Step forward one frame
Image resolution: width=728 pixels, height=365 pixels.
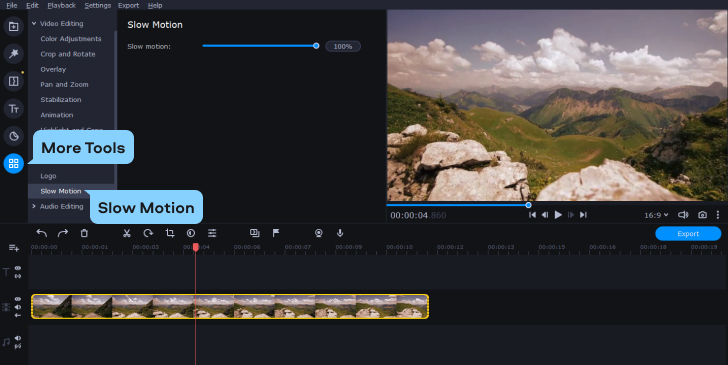point(571,215)
